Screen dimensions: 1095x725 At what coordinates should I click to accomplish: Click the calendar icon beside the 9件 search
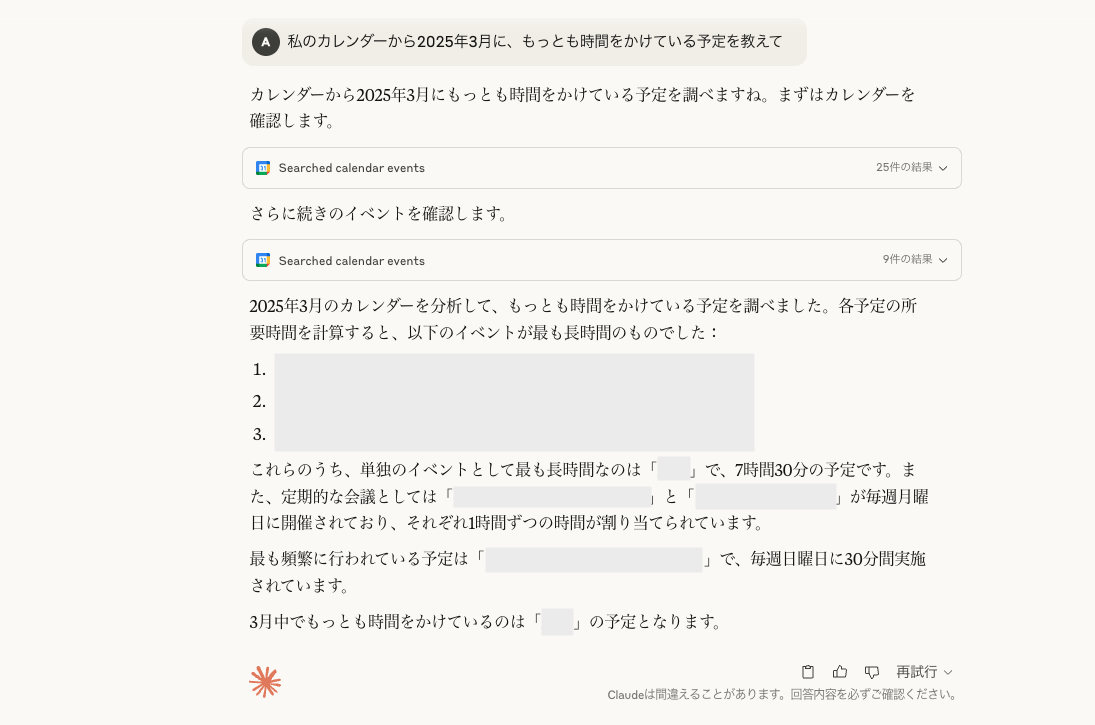(x=263, y=261)
